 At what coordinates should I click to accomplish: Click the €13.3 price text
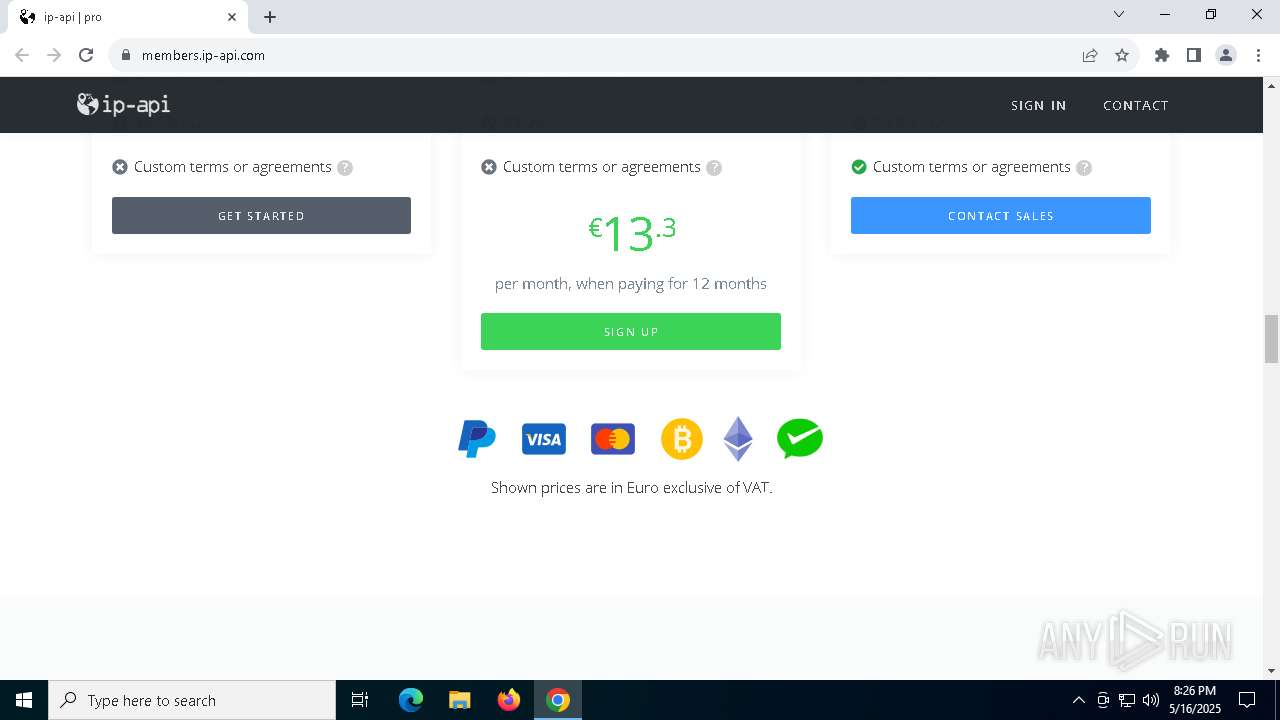pos(632,232)
